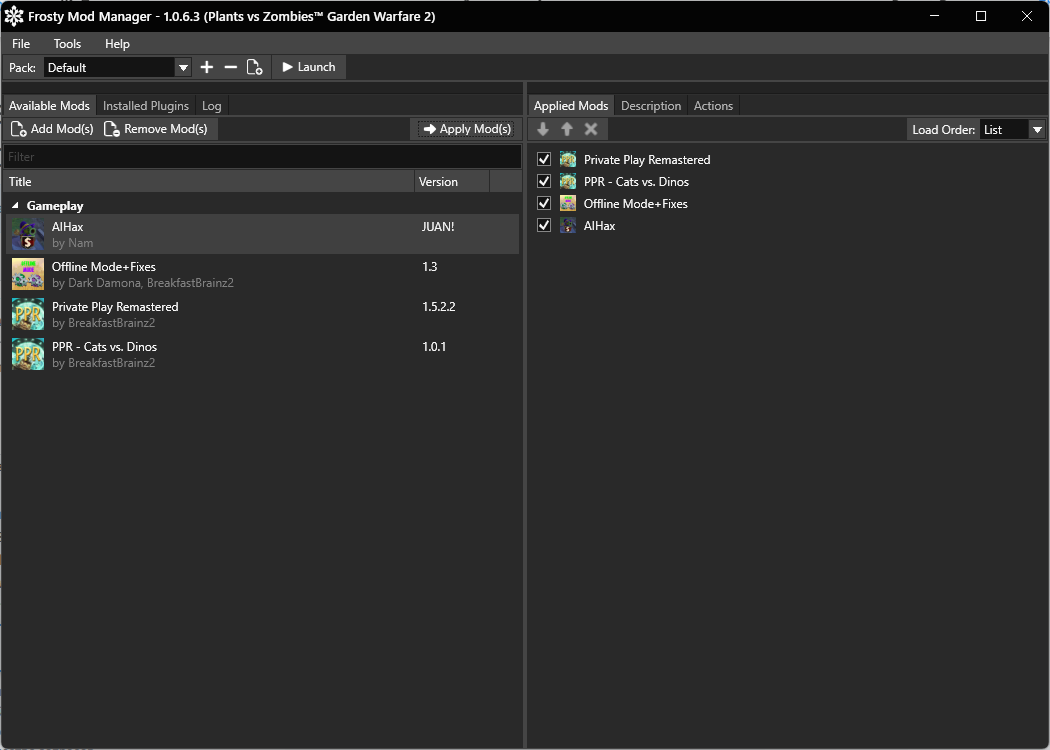This screenshot has height=750, width=1050.
Task: Move selected applied mod up with arrow
Action: [x=567, y=129]
